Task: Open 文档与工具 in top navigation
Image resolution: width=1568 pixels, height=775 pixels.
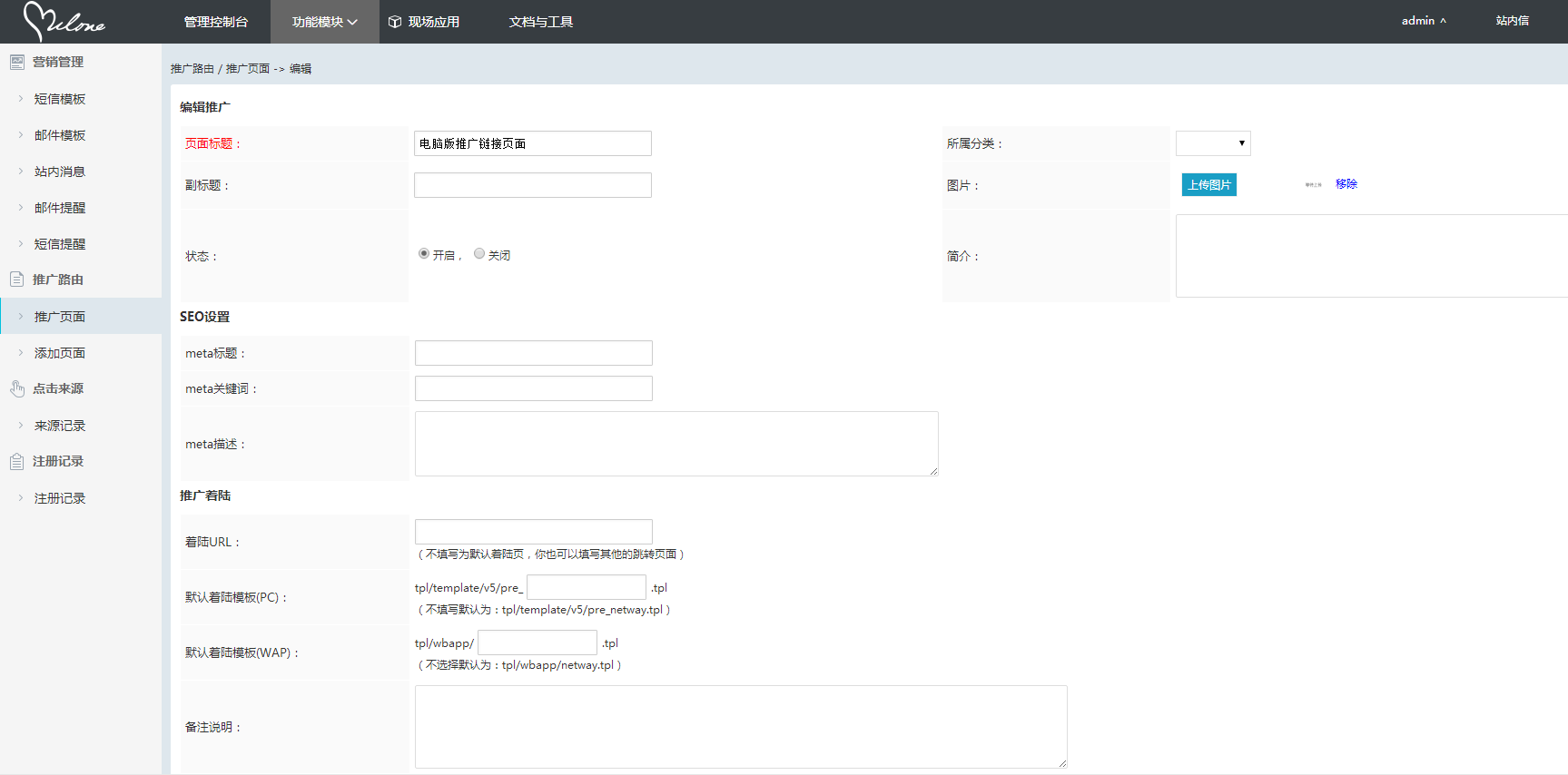Action: tap(540, 22)
